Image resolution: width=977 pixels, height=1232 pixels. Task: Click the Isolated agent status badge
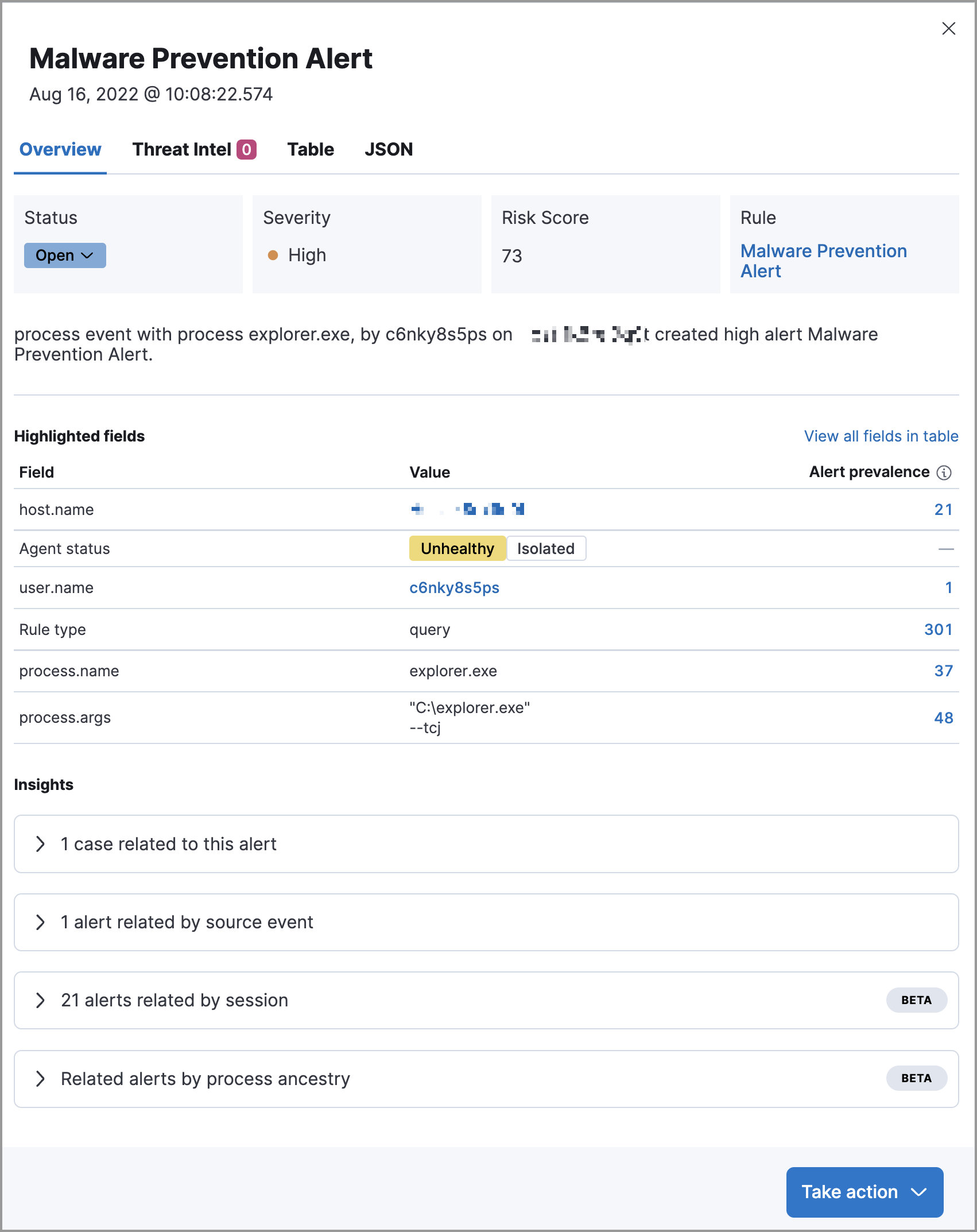pyautogui.click(x=545, y=549)
